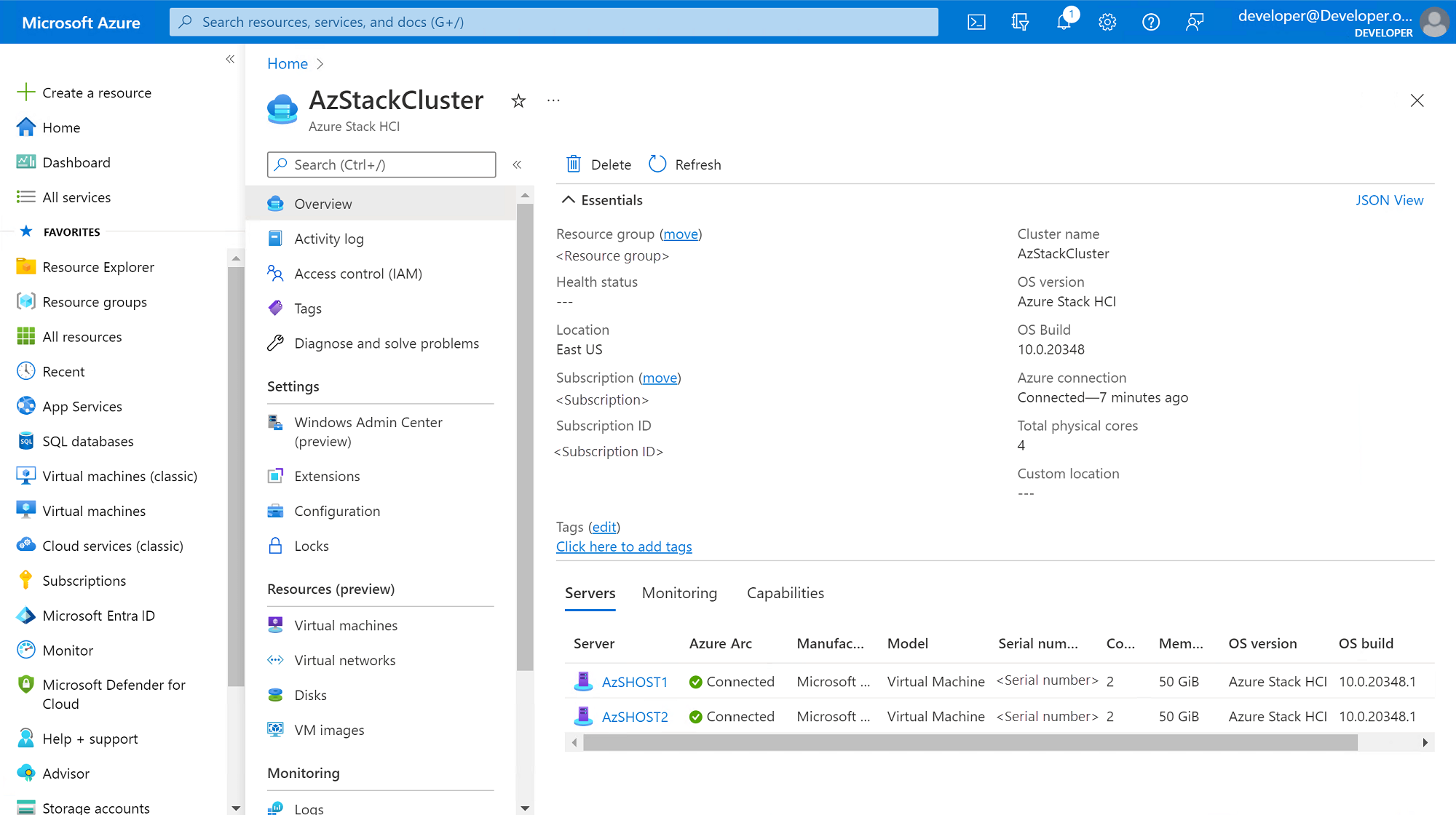Click the JSON View link
The height and width of the screenshot is (815, 1456).
(1390, 200)
